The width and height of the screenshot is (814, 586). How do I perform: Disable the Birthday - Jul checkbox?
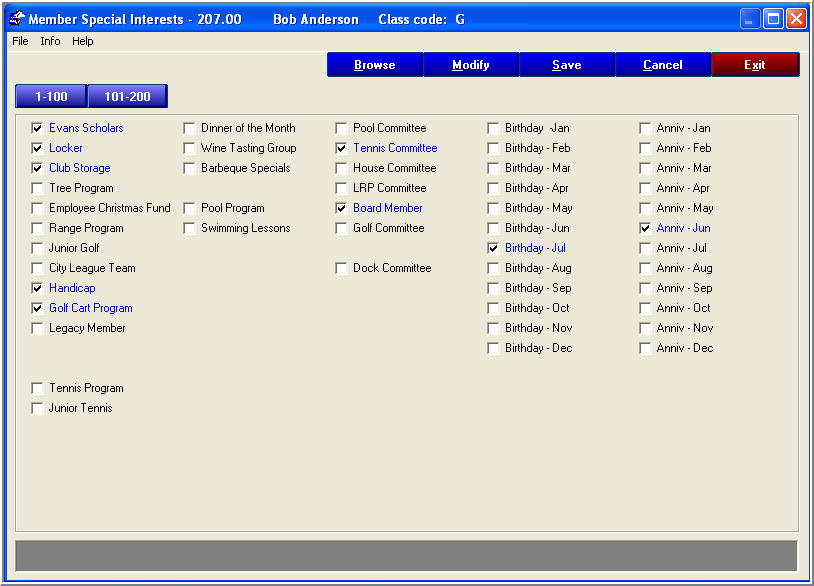pyautogui.click(x=494, y=248)
